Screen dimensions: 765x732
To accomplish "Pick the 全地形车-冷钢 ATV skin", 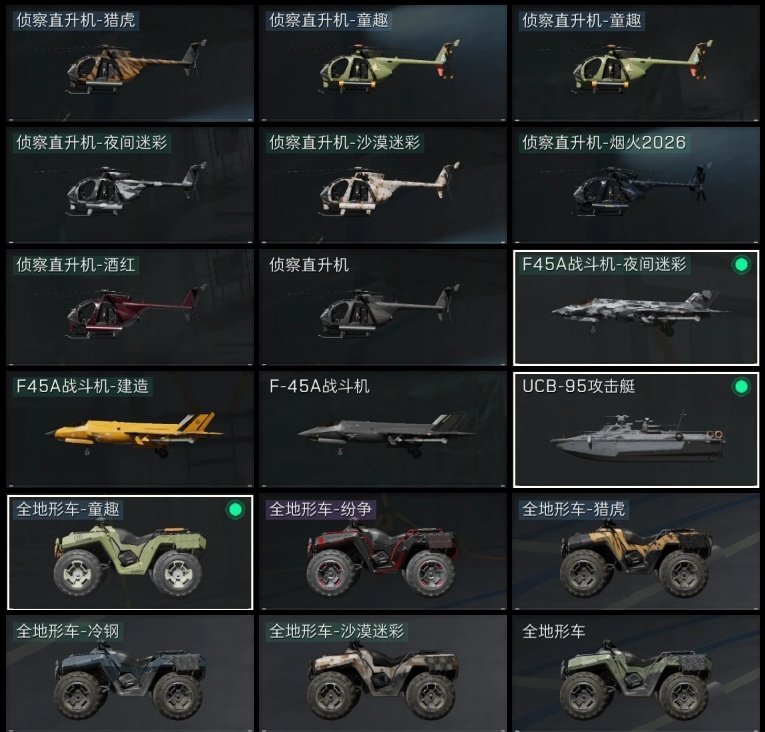I will coord(130,674).
